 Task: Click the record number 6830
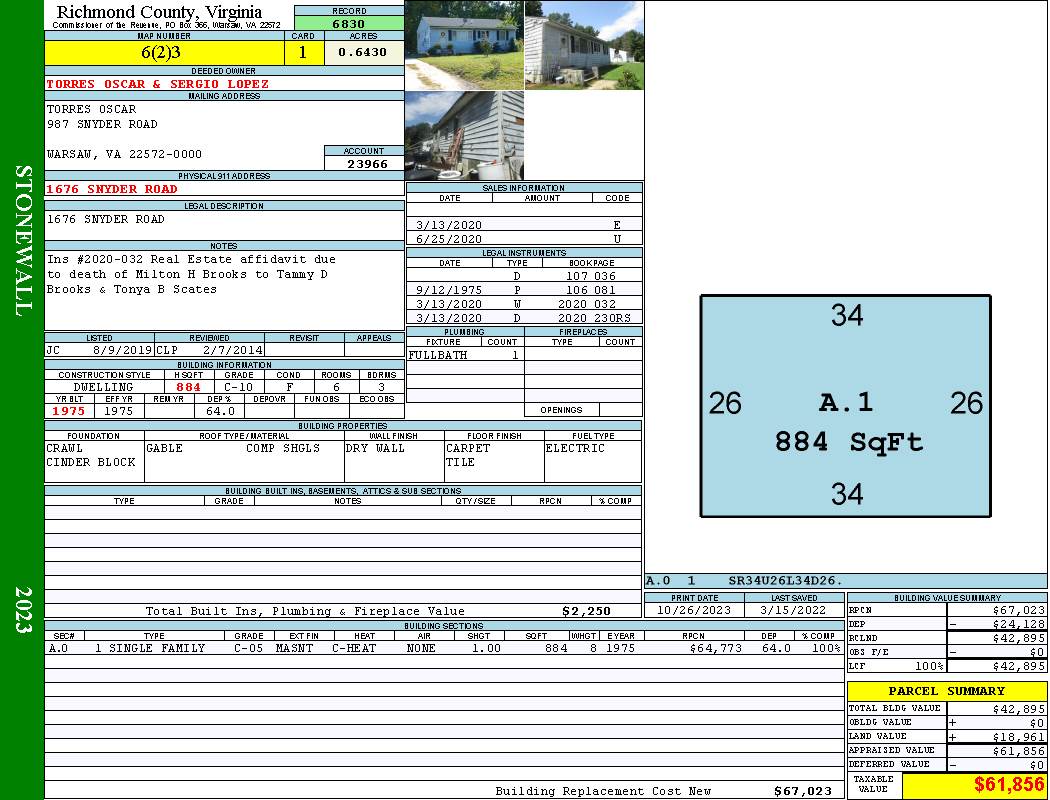349,23
